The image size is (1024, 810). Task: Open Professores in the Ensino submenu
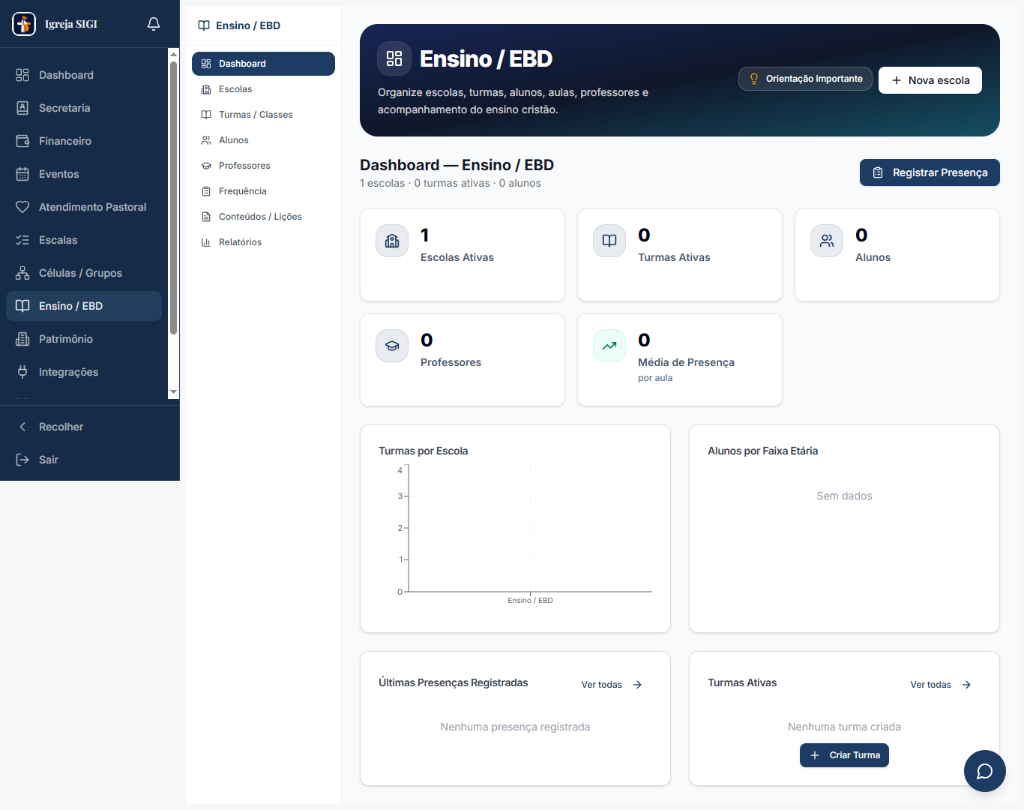[263, 165]
